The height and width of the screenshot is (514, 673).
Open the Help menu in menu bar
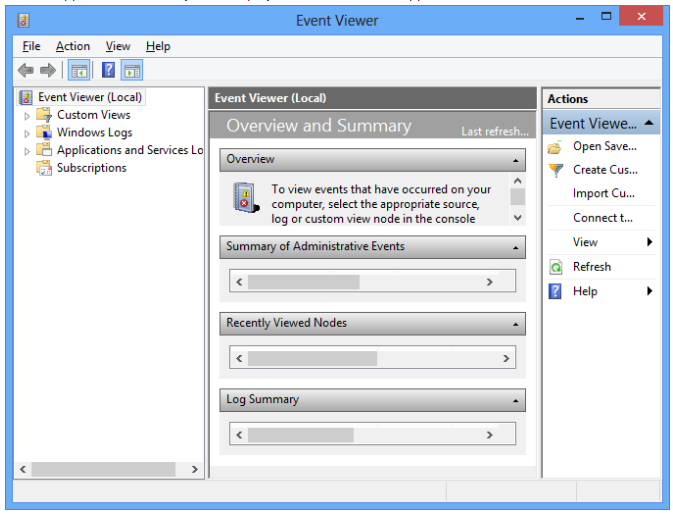(x=158, y=46)
